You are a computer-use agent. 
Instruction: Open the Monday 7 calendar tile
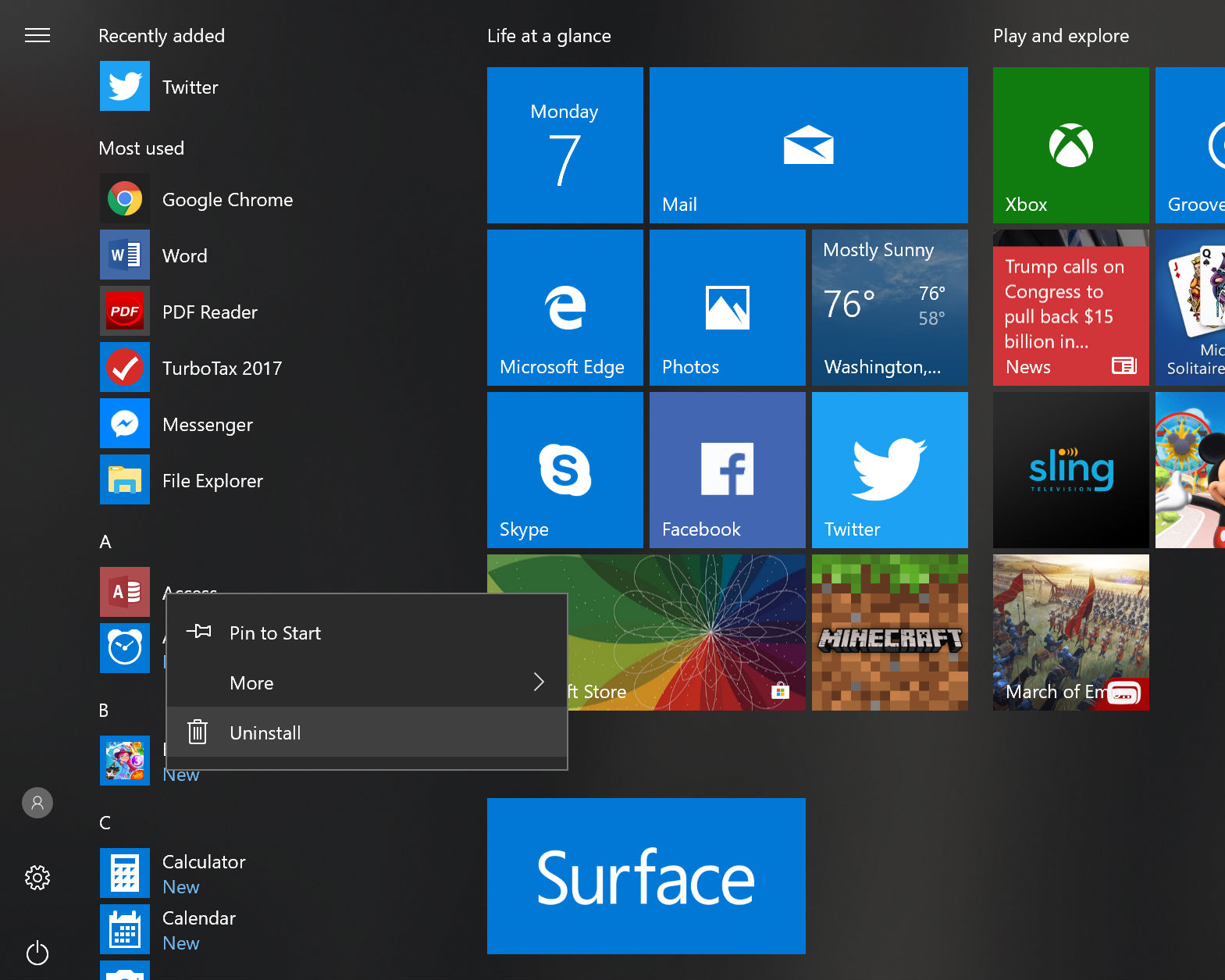click(x=565, y=145)
